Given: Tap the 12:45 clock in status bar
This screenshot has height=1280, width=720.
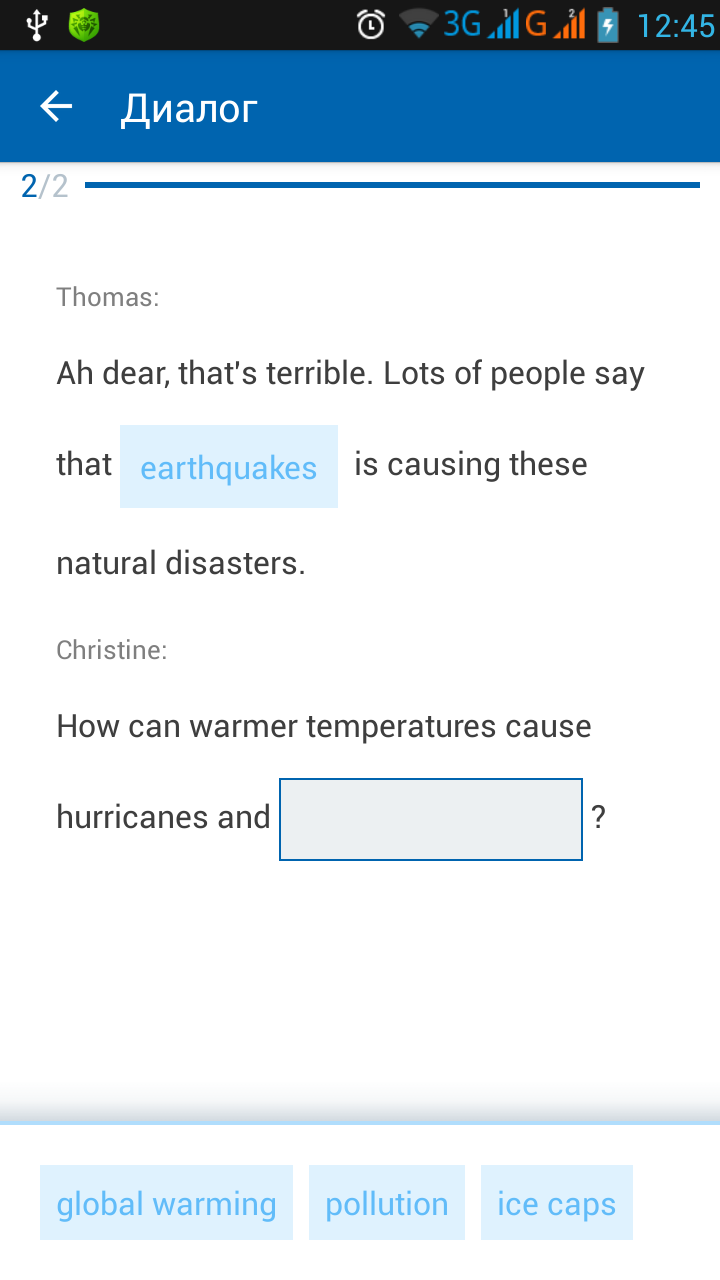Looking at the screenshot, I should 676,25.
